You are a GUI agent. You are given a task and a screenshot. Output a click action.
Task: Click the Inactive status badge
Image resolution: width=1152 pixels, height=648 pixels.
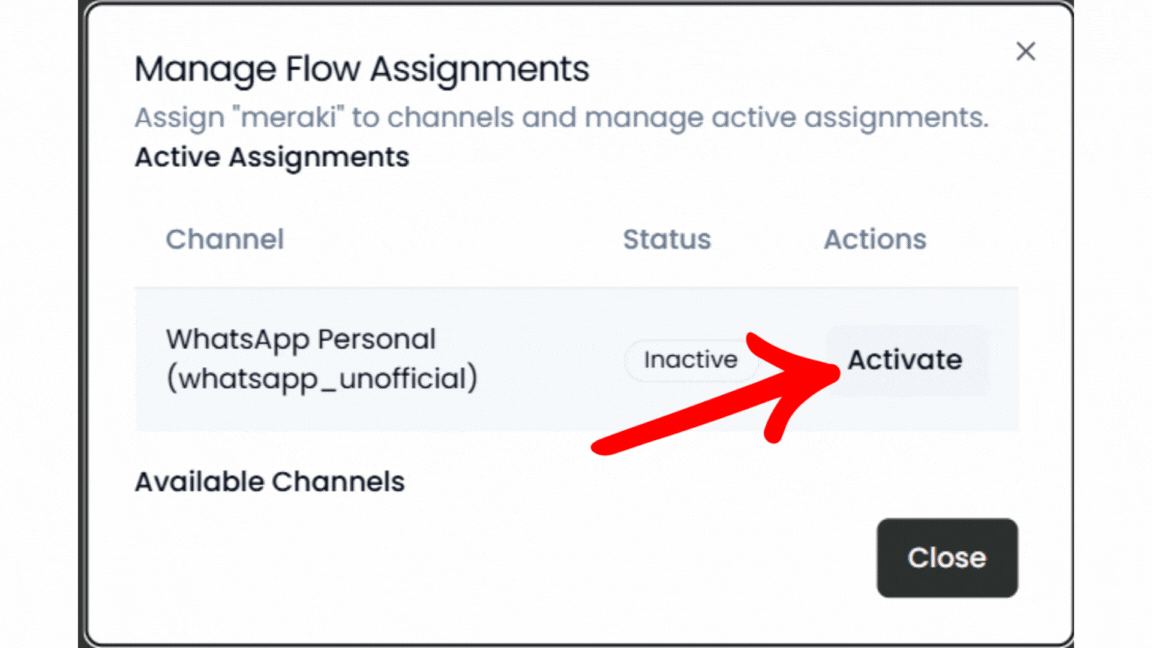pos(690,360)
